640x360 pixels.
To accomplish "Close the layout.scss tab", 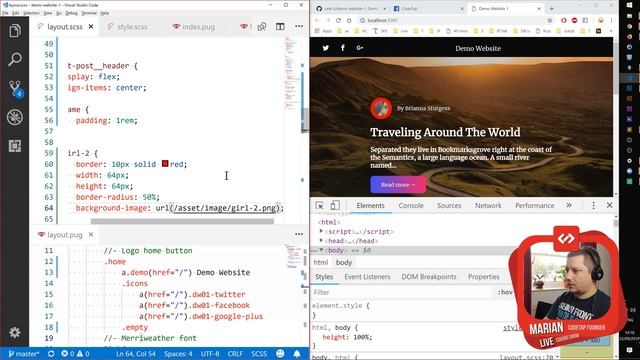I will click(91, 27).
